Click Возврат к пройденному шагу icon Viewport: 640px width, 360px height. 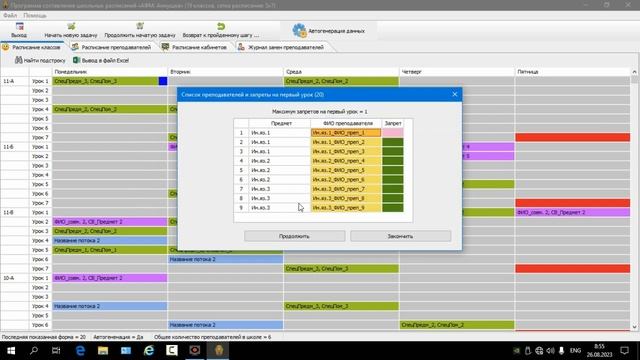click(221, 27)
